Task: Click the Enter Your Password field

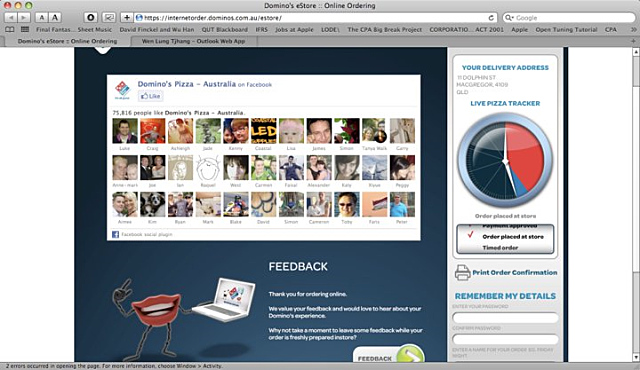Action: 505,318
